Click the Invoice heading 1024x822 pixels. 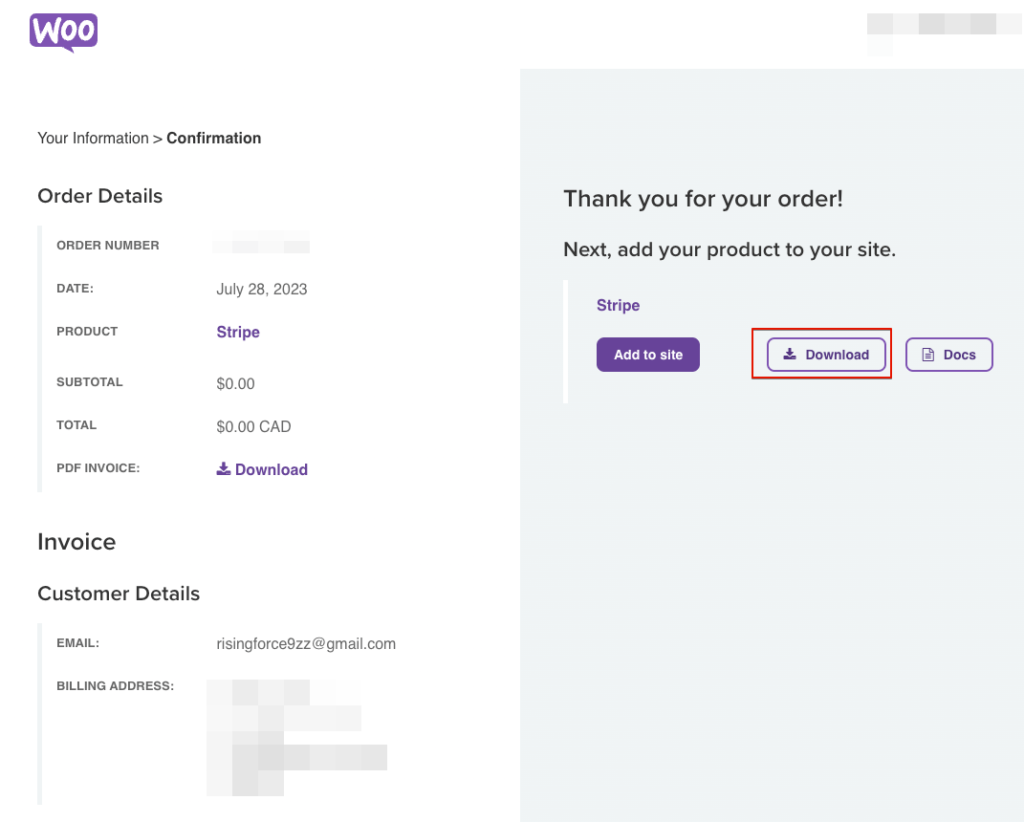point(77,542)
